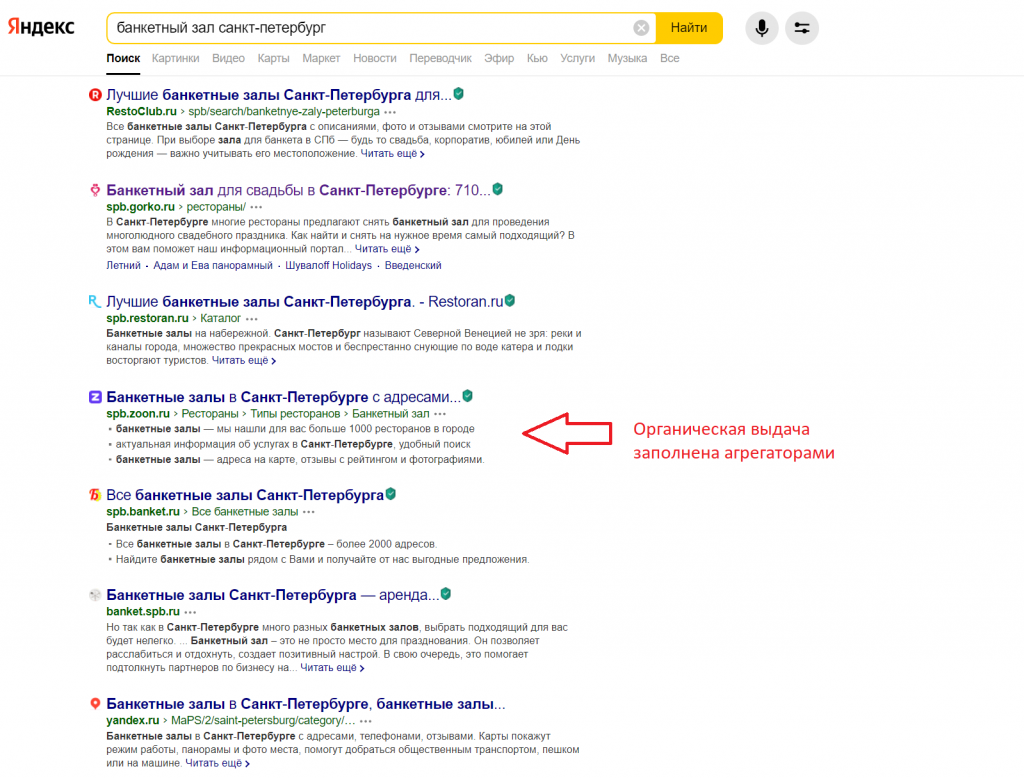Open the three-dots menu for yandex.ru maps result
This screenshot has height=778, width=1024.
click(366, 721)
